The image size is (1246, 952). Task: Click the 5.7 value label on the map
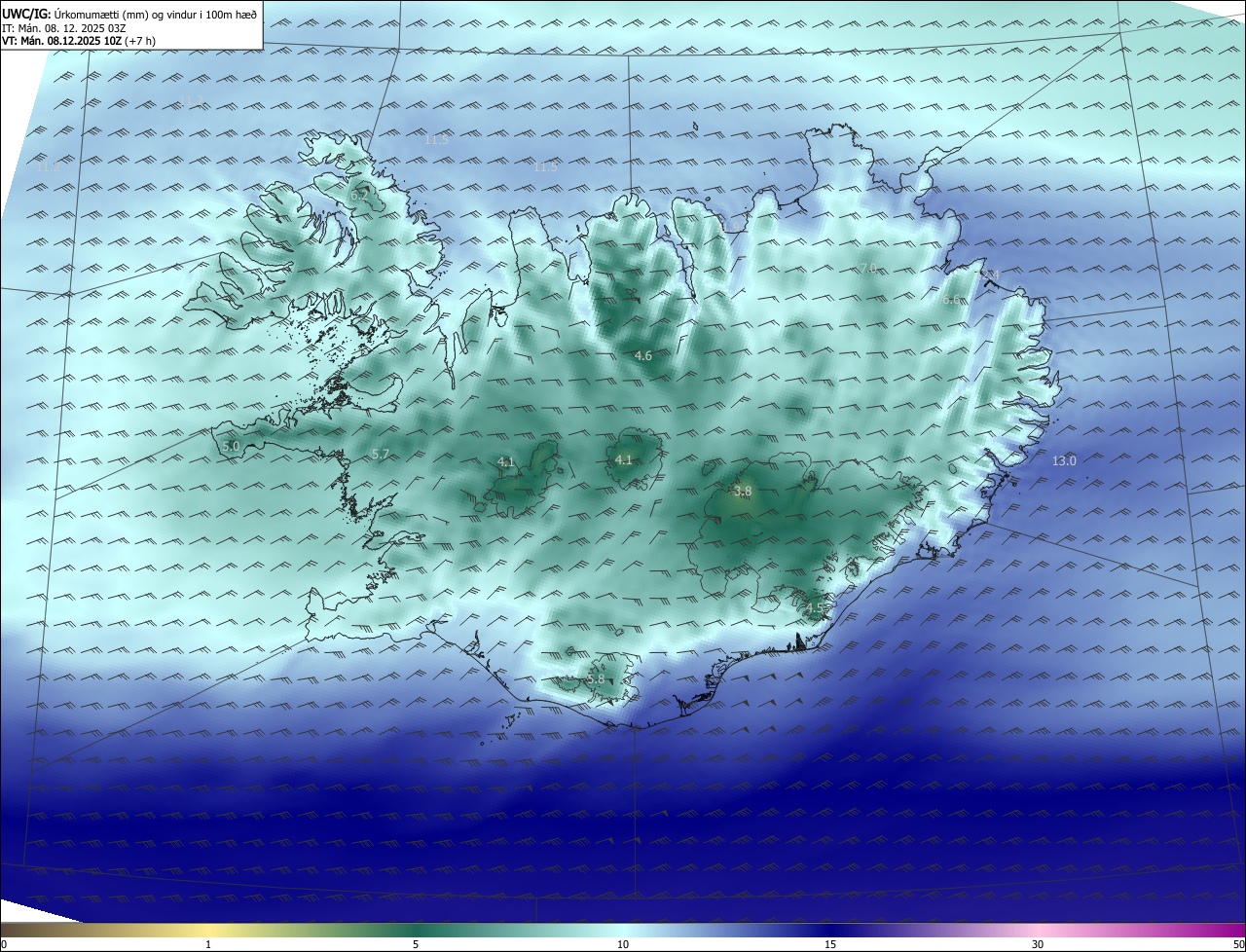(381, 455)
